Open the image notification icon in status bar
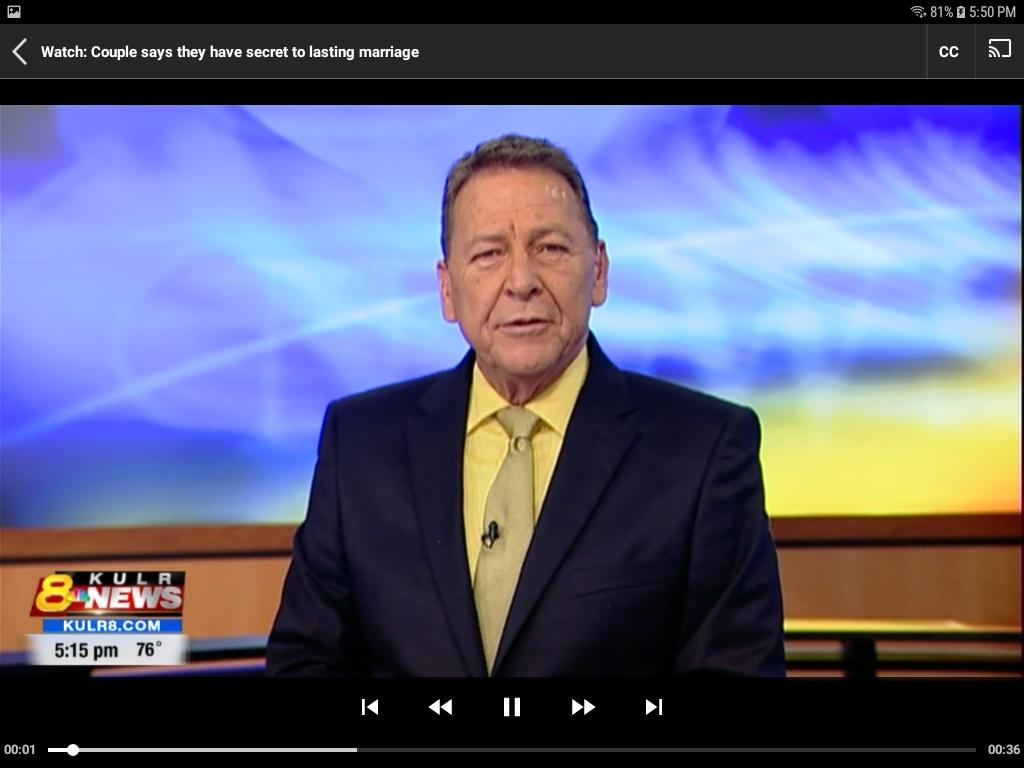The image size is (1024, 768). [x=14, y=11]
